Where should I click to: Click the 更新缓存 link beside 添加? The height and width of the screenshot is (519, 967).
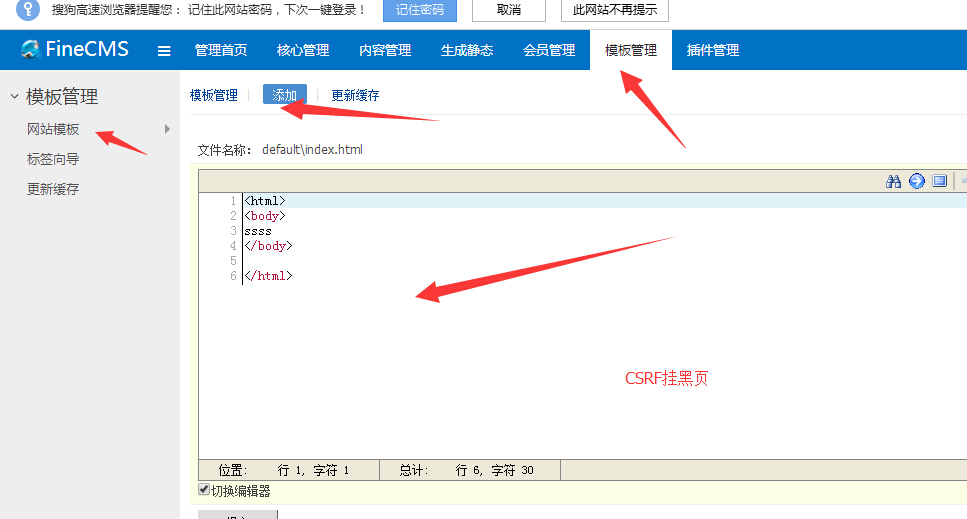355,95
